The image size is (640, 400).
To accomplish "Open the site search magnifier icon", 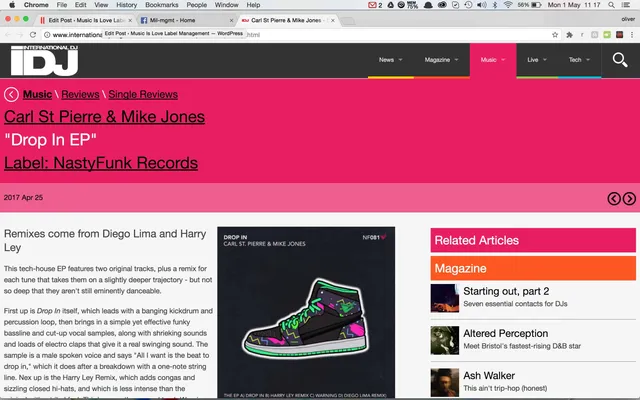I will (620, 60).
